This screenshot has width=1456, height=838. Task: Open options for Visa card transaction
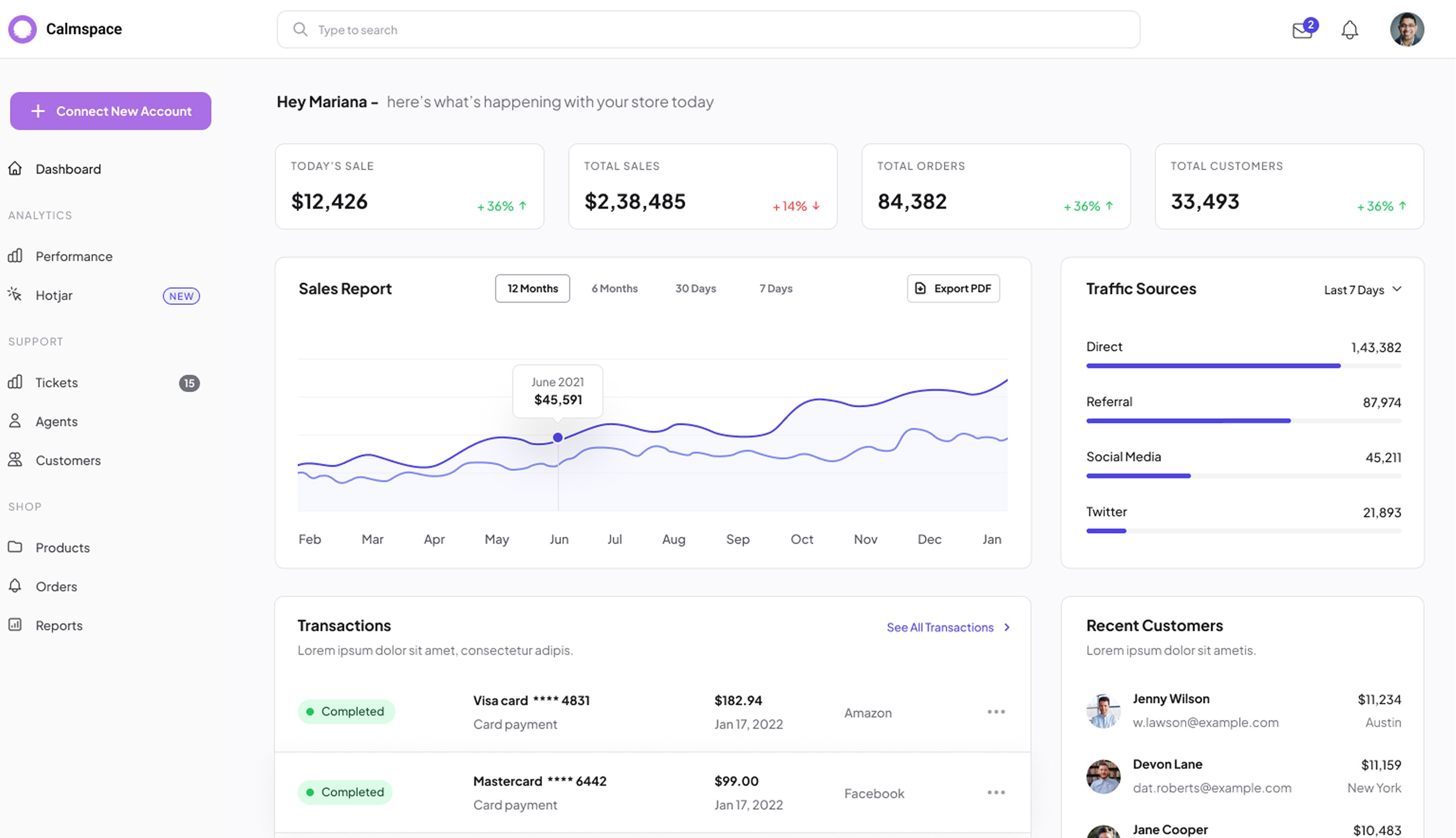pos(995,712)
